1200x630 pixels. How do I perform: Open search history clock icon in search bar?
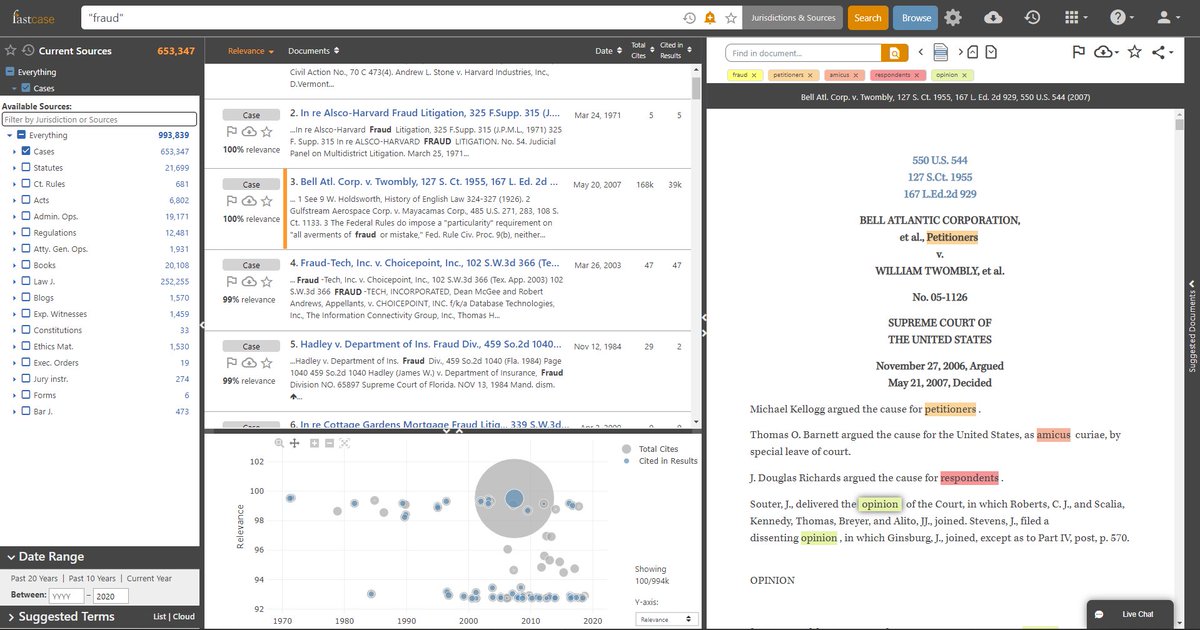point(690,18)
